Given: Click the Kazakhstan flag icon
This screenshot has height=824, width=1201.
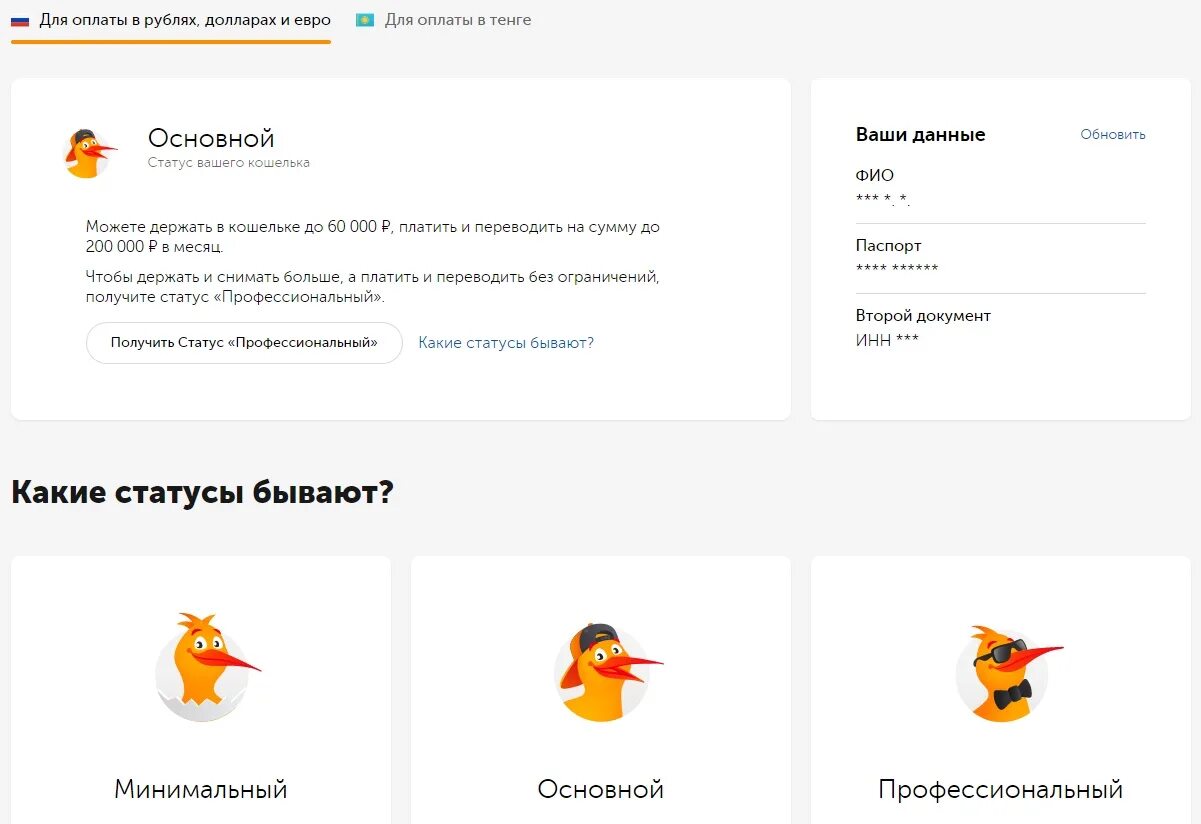Looking at the screenshot, I should coord(365,20).
